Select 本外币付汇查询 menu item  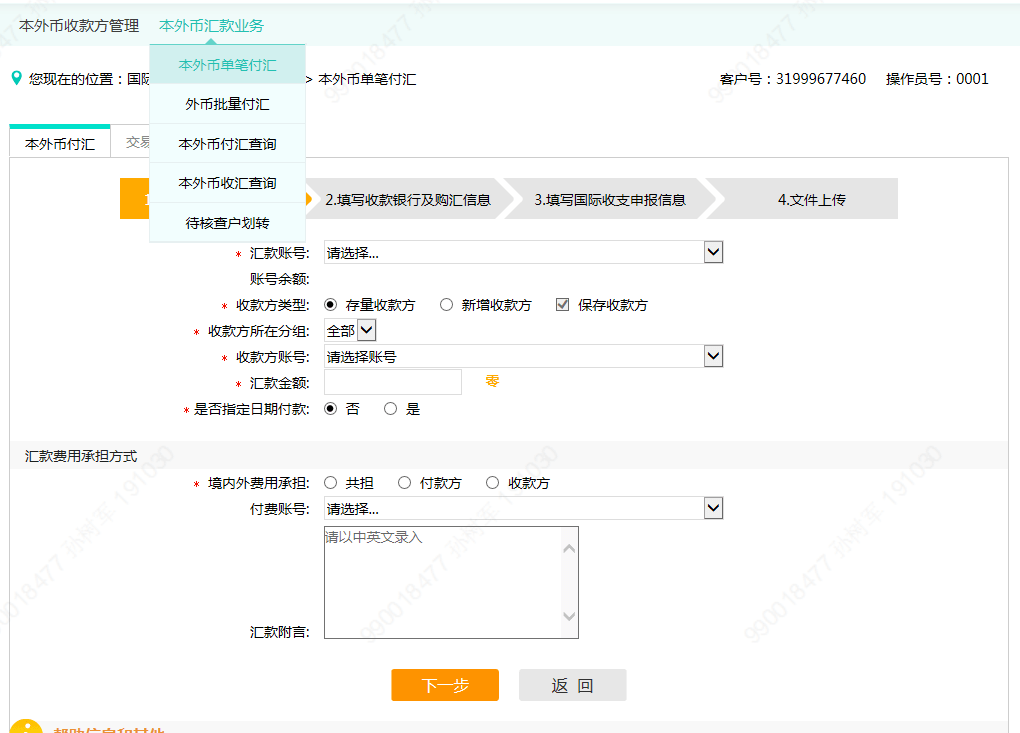pyautogui.click(x=228, y=144)
